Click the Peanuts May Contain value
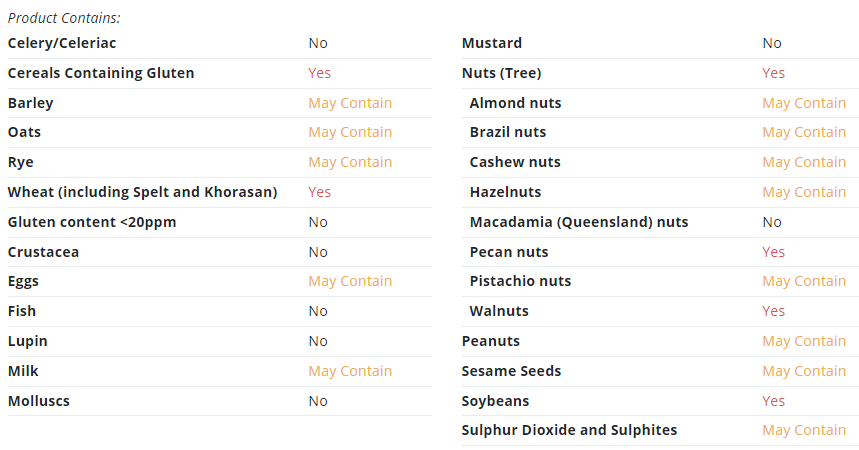Viewport: 859px width, 450px height. click(804, 341)
